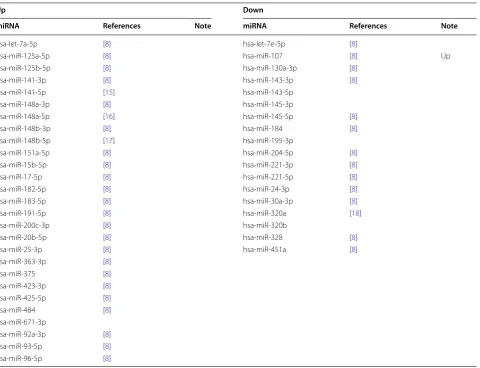
Task: Open reference [15] beside miR-141-5p
Action: tap(109, 92)
